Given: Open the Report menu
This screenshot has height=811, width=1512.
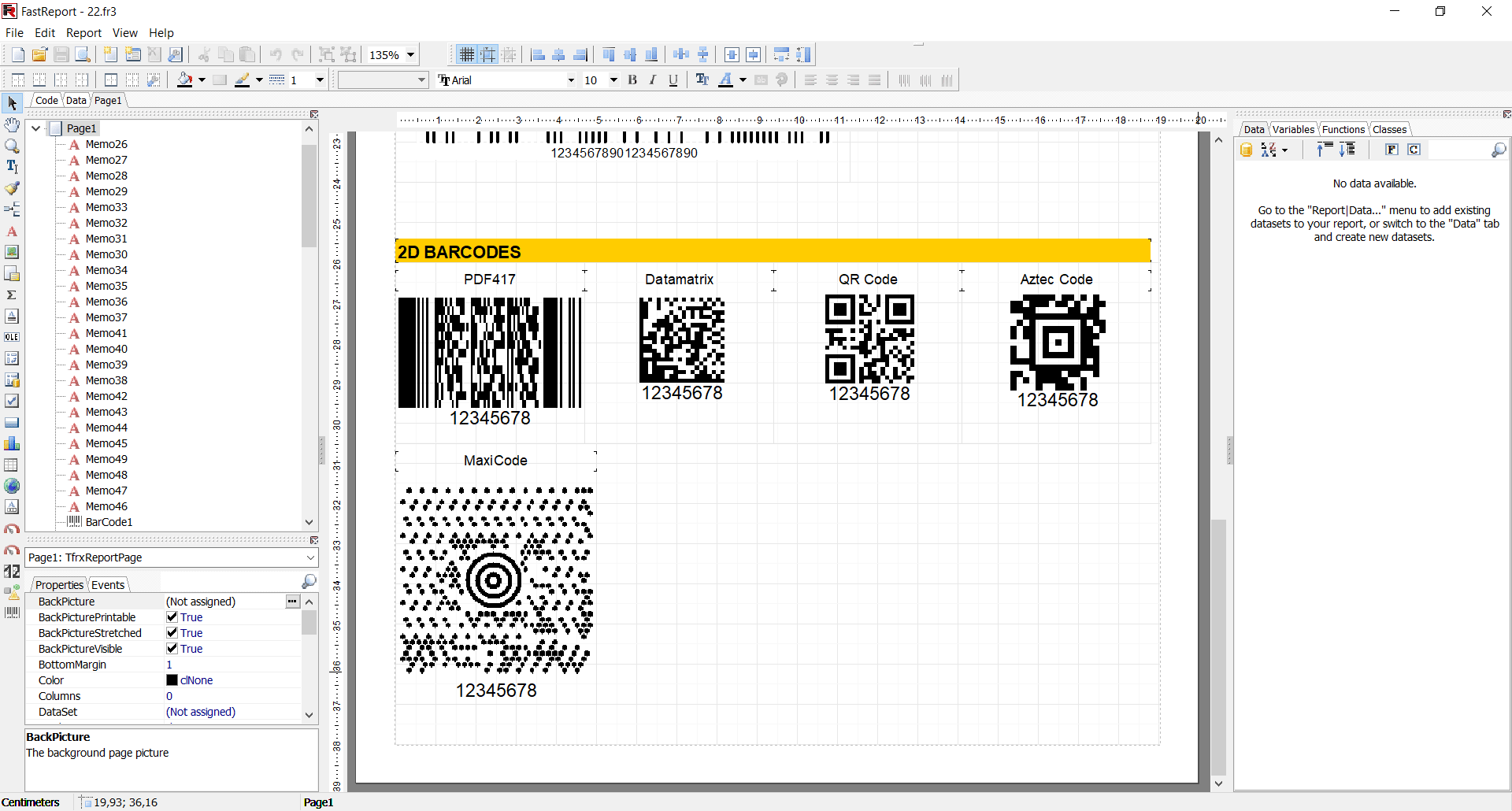Looking at the screenshot, I should click(83, 32).
